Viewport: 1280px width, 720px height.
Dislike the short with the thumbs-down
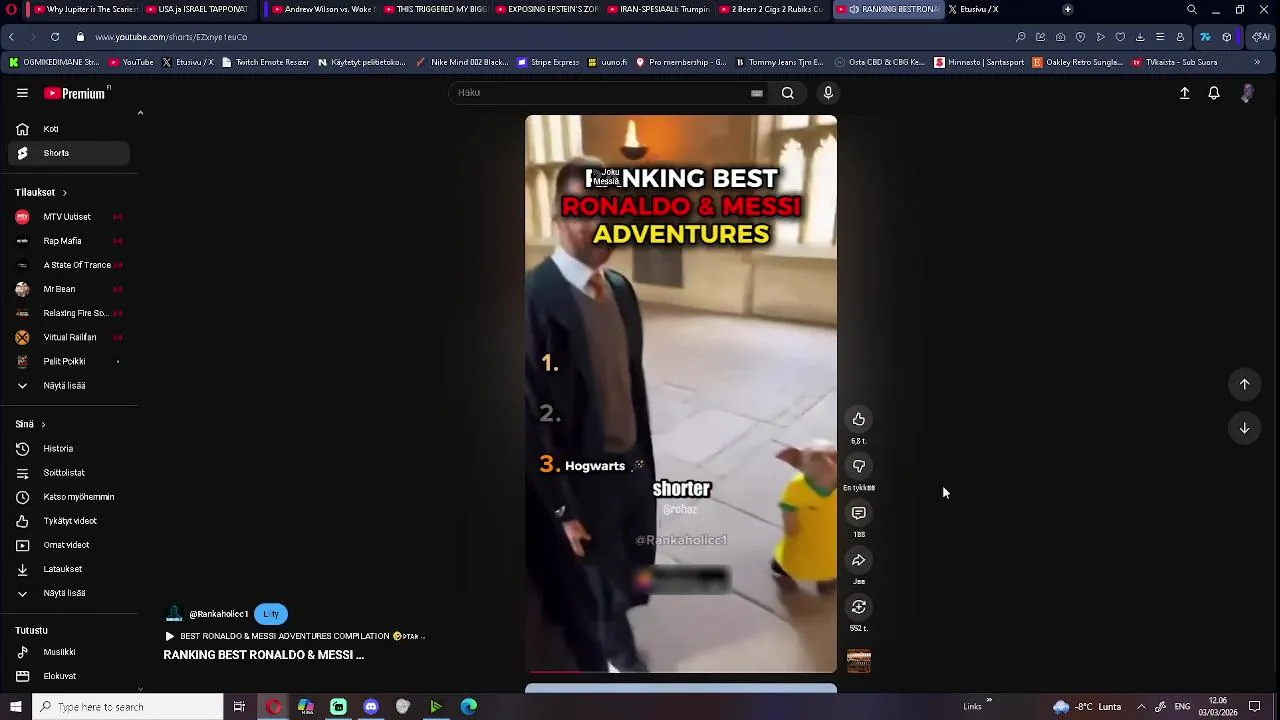[x=859, y=466]
